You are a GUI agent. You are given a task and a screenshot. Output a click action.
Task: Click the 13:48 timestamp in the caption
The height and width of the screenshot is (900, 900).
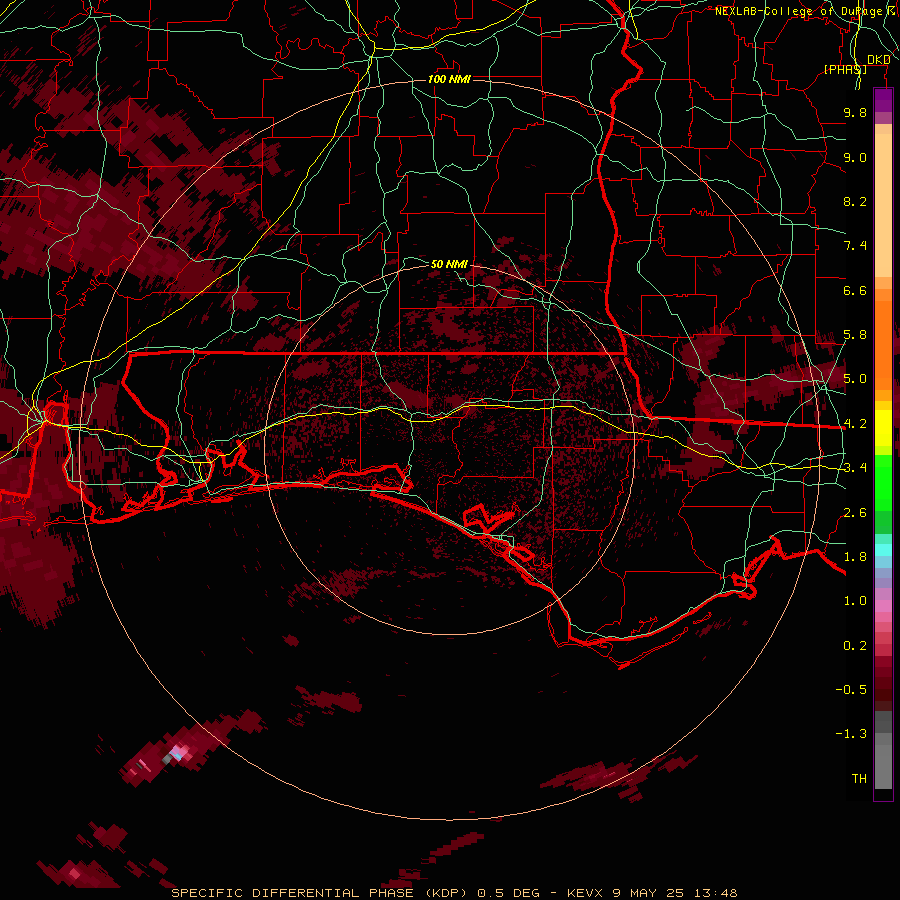715,893
